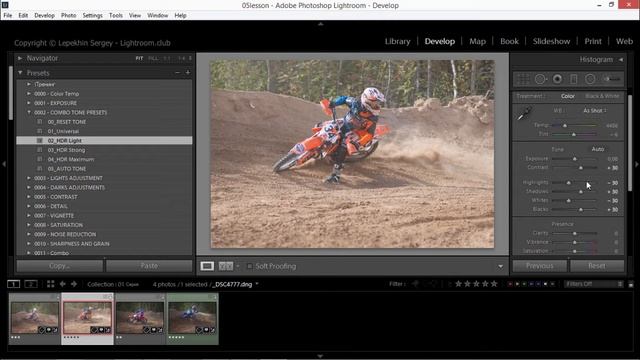Open the Develop menu
The width and height of the screenshot is (640, 360).
click(x=44, y=16)
